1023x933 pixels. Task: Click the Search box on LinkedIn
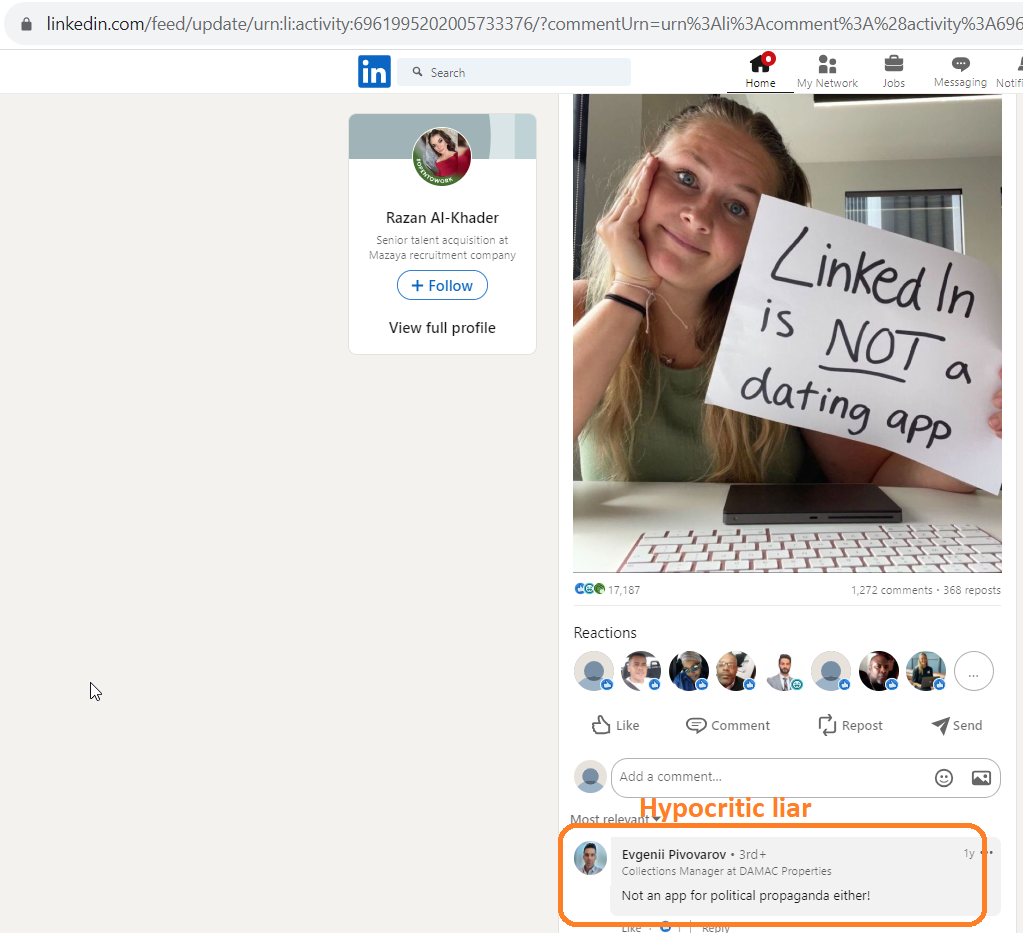(513, 72)
